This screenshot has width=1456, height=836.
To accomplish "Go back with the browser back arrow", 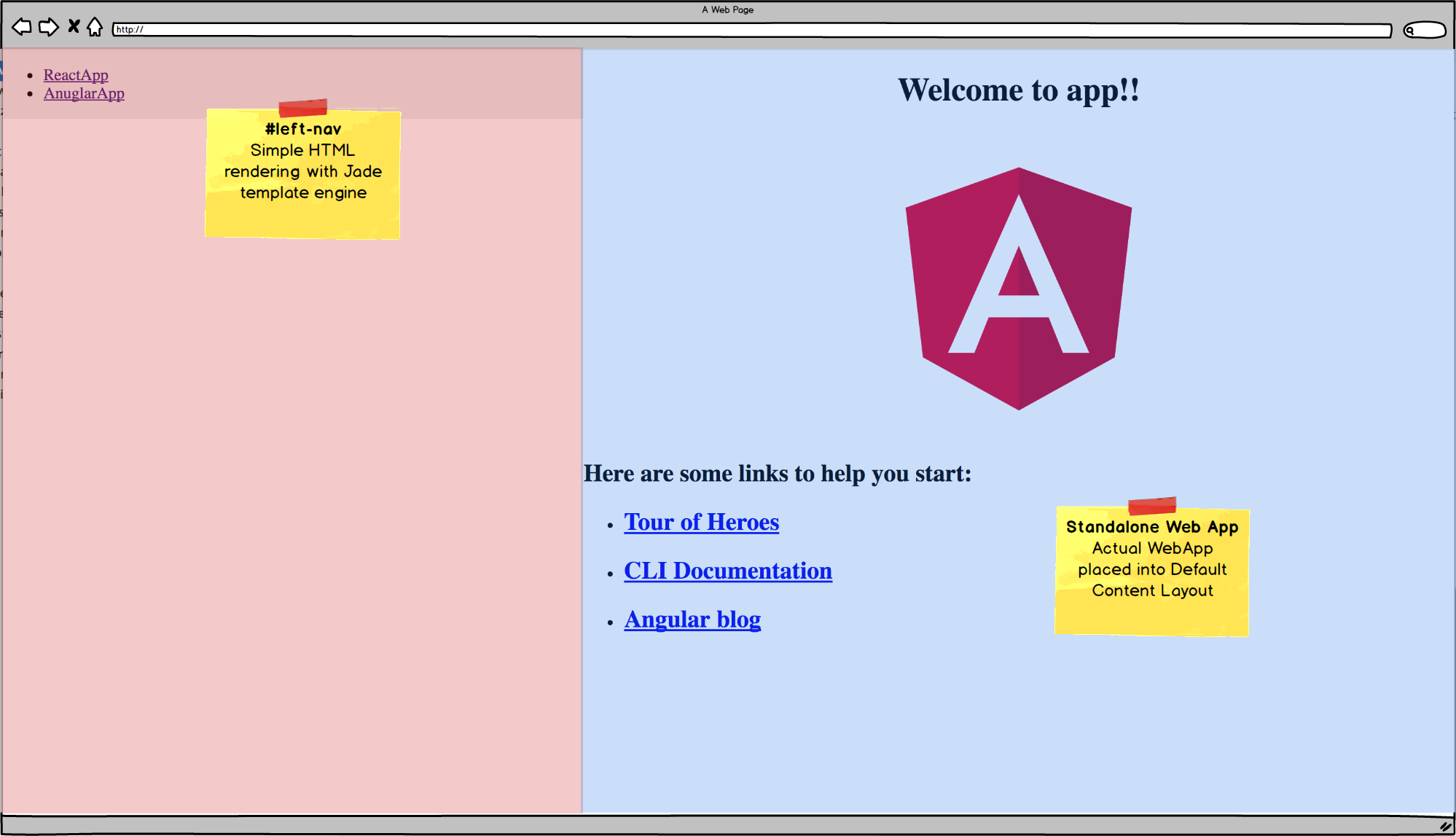I will [x=22, y=28].
